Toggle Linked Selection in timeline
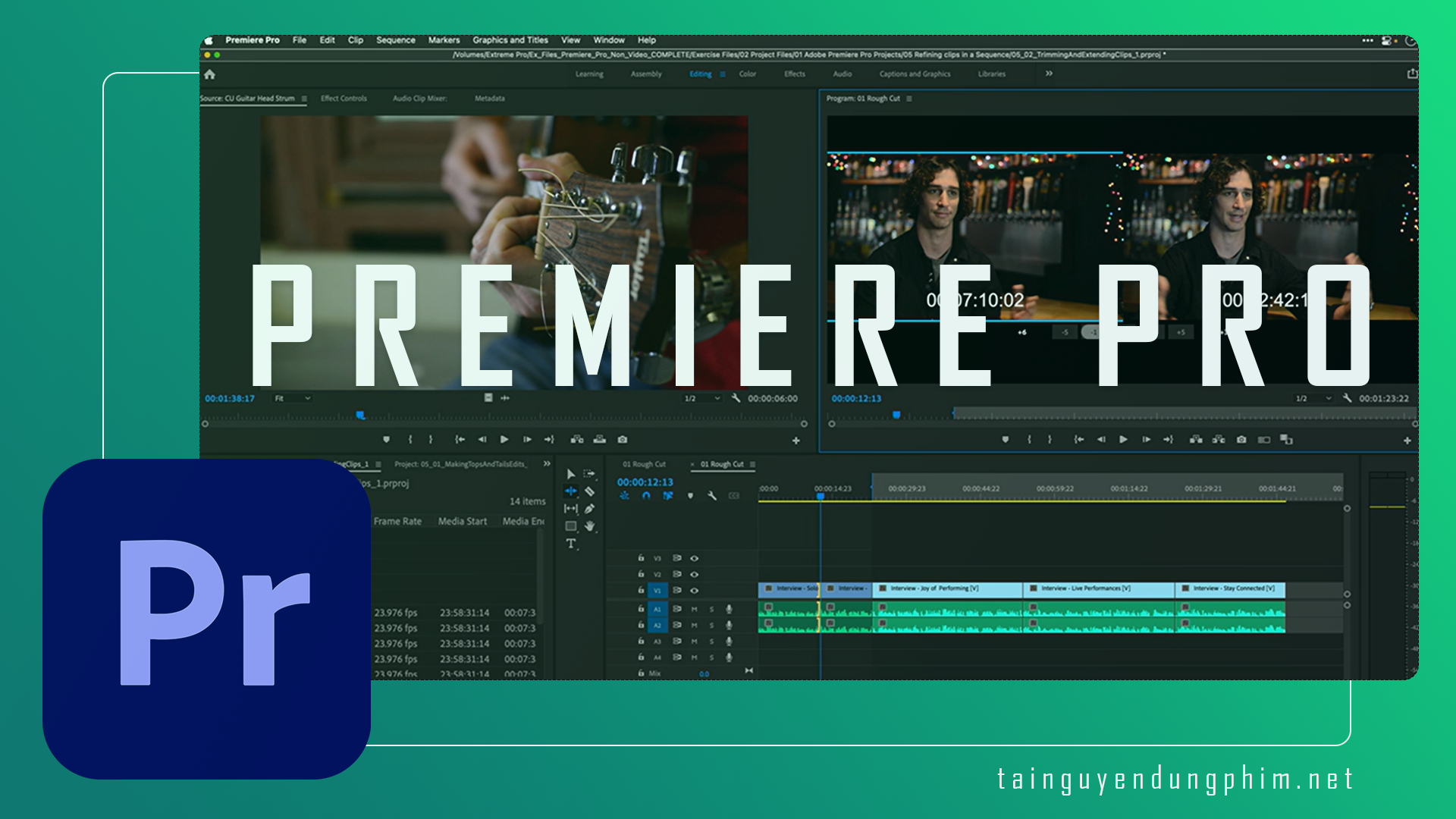This screenshot has width=1456, height=819. coord(668,496)
